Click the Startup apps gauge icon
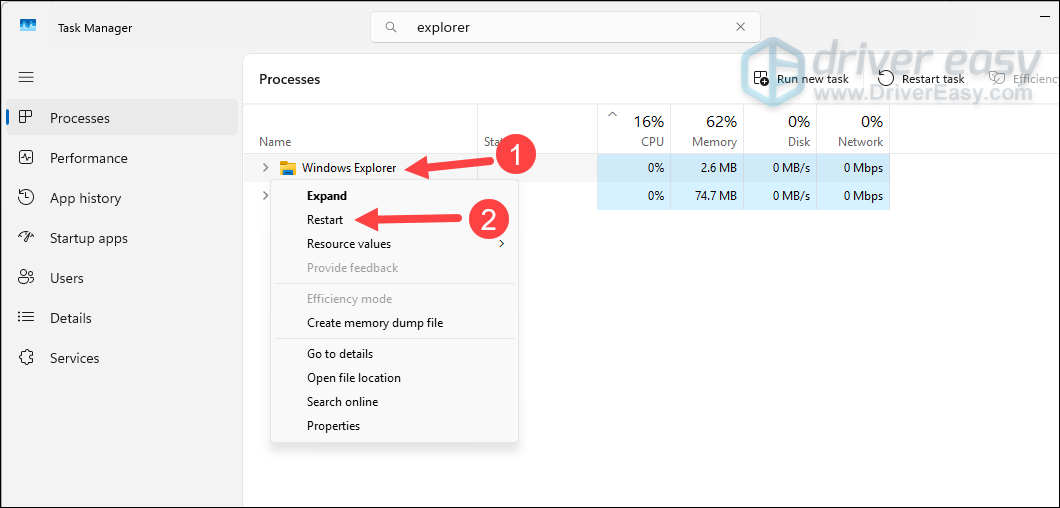This screenshot has width=1060, height=508. [x=26, y=237]
